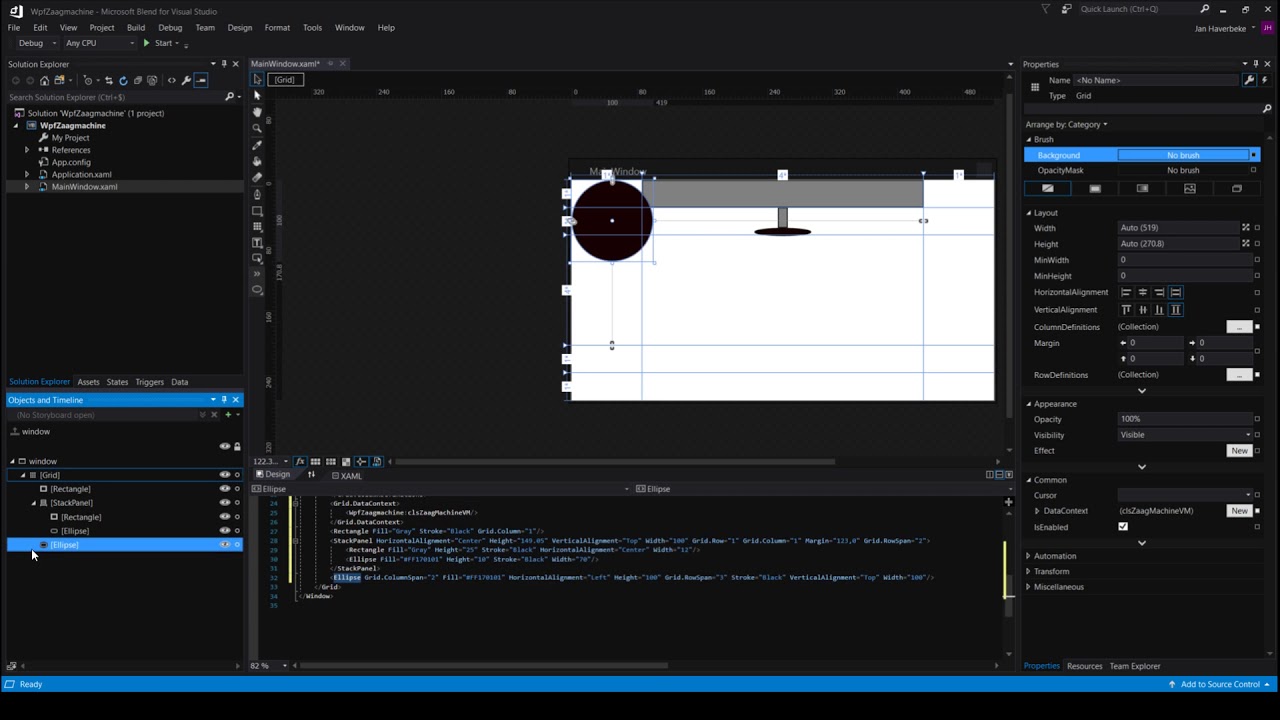
Task: Click Collapse All icon in Solution Explorer
Action: [x=138, y=80]
